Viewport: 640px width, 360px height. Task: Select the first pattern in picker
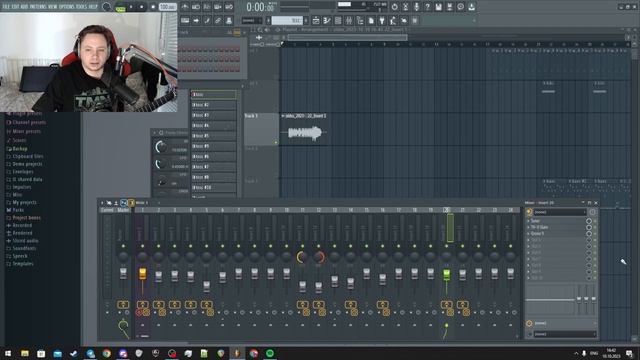click(213, 95)
